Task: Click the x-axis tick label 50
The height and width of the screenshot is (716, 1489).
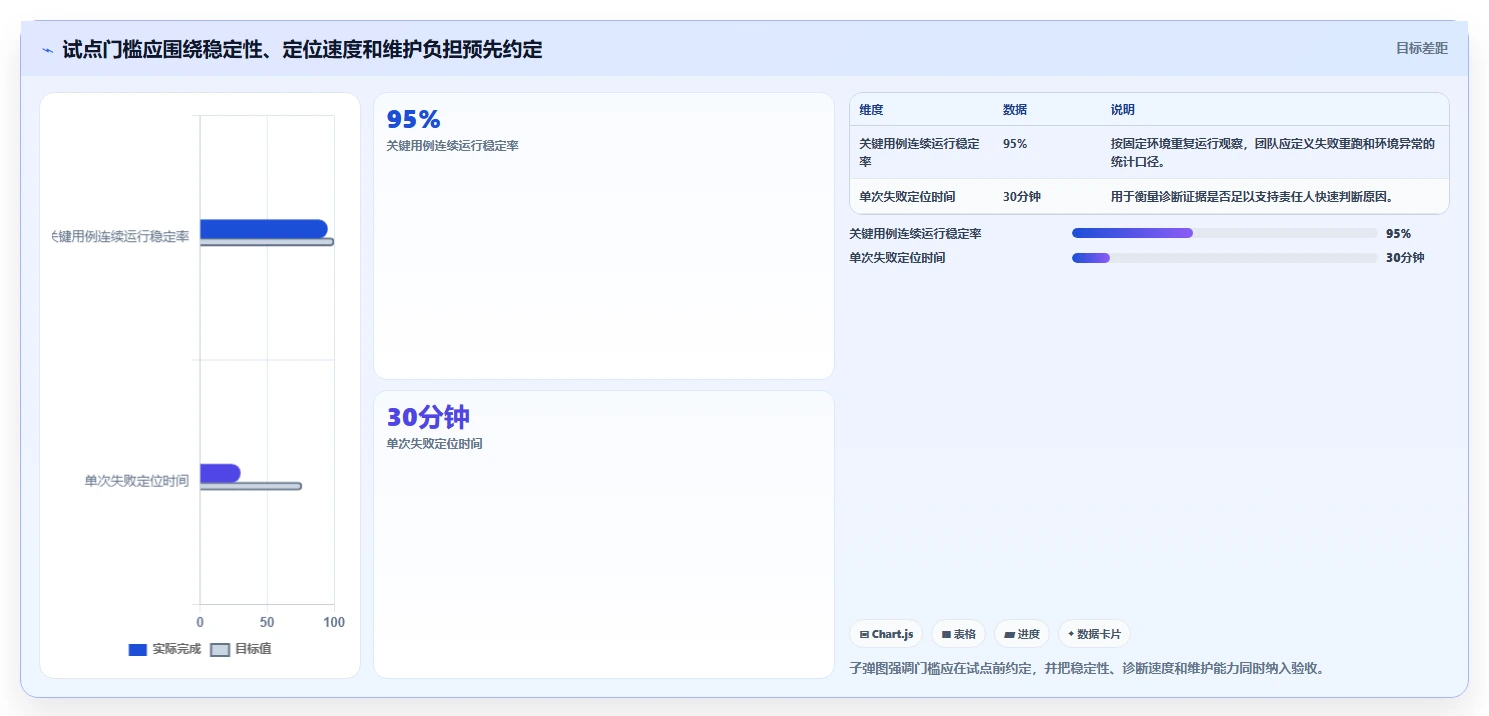Action: (267, 622)
